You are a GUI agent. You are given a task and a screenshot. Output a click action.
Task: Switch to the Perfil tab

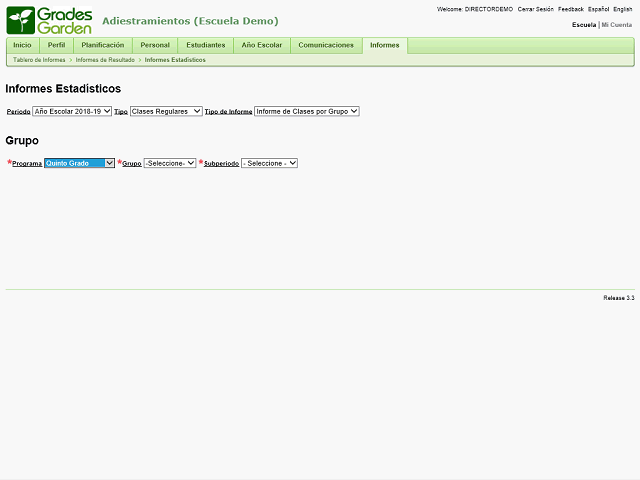click(x=56, y=45)
